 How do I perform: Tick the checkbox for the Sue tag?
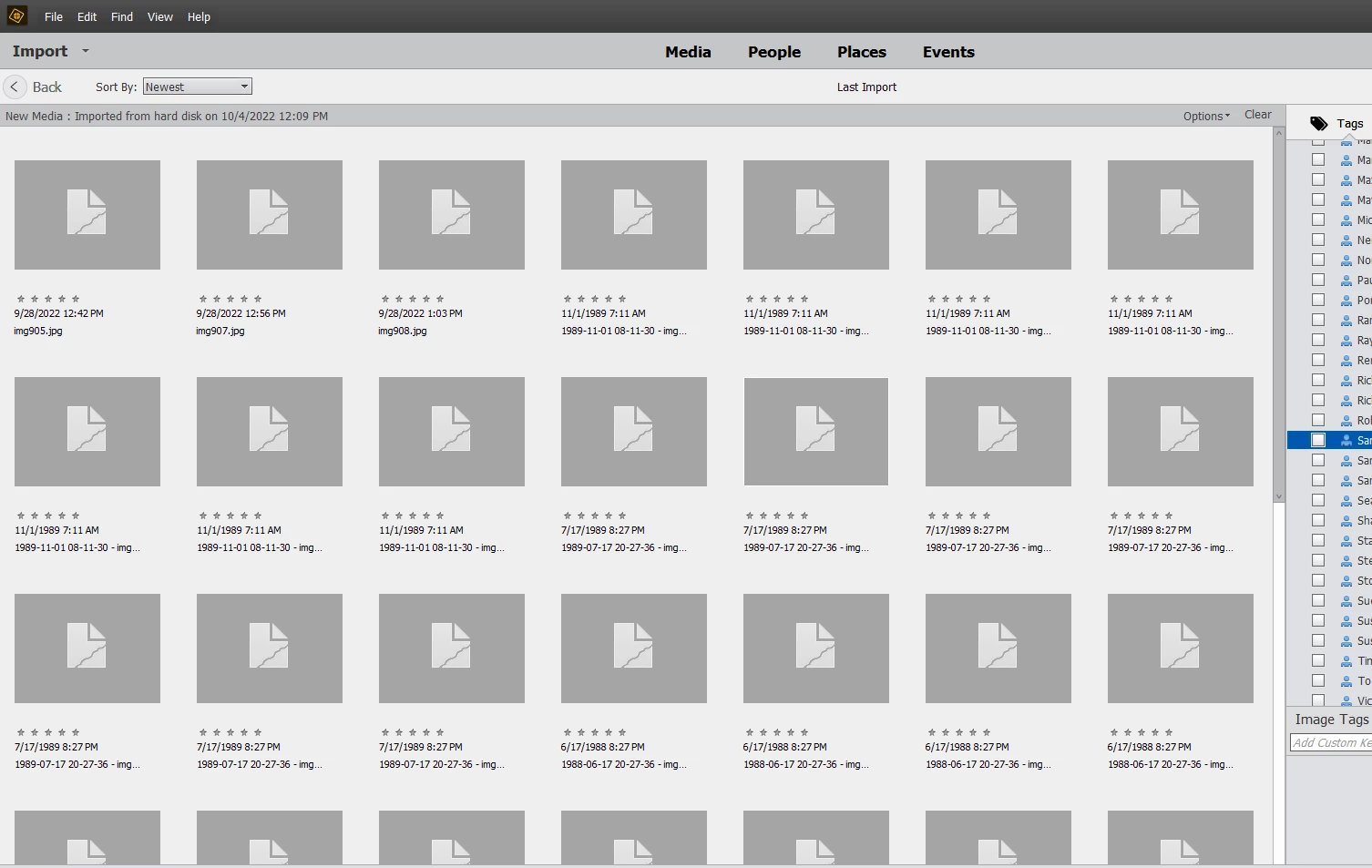click(x=1318, y=600)
